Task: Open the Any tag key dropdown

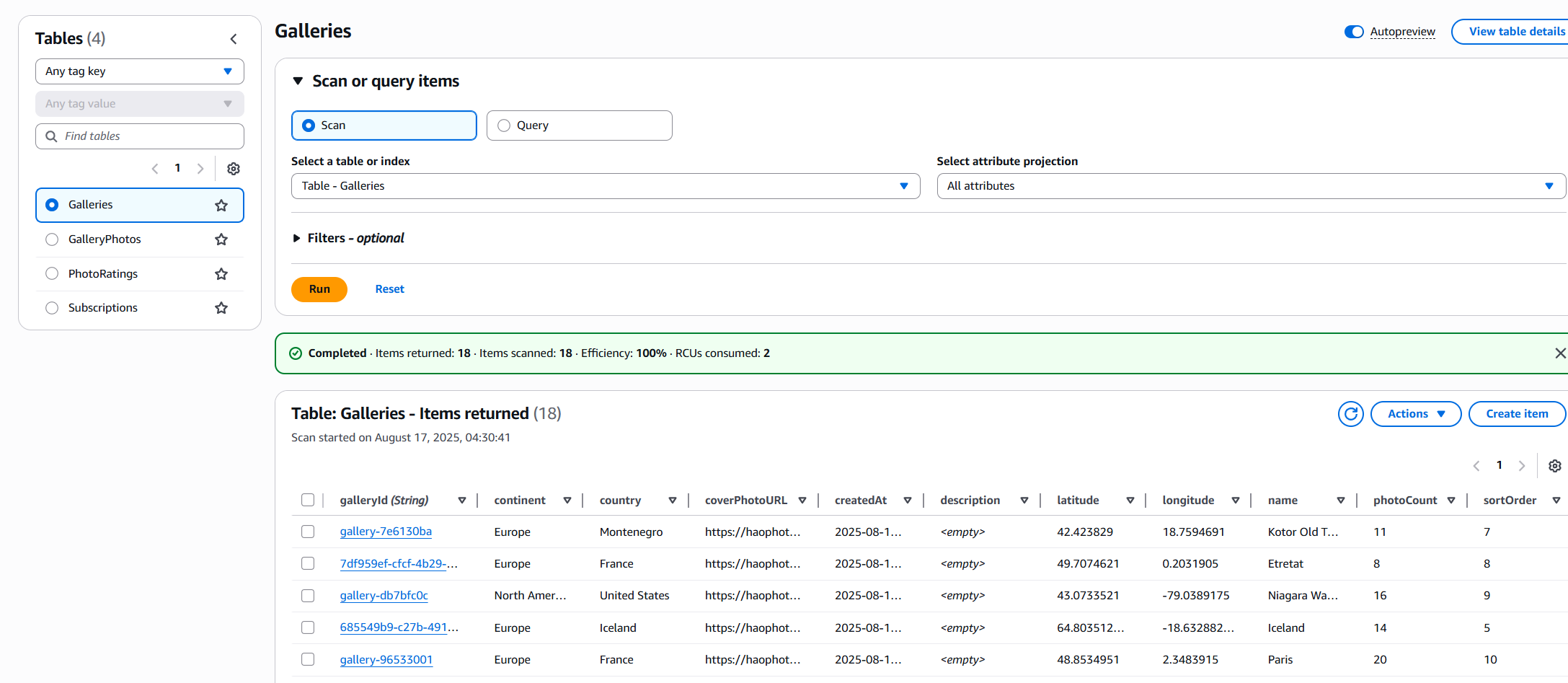Action: (x=139, y=71)
